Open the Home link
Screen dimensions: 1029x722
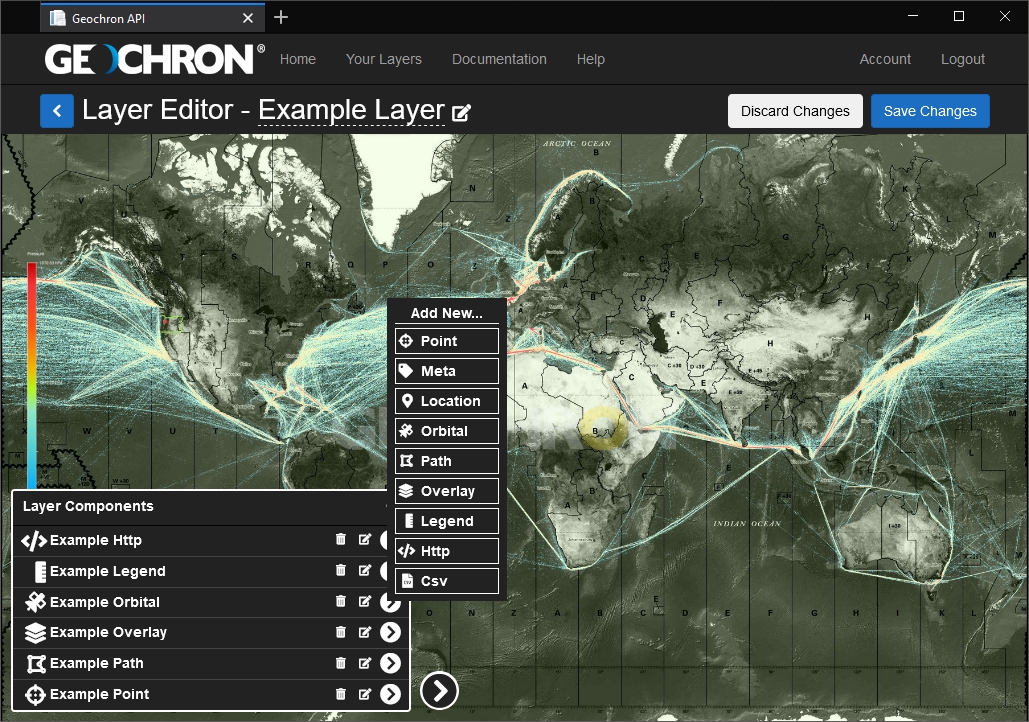point(298,59)
